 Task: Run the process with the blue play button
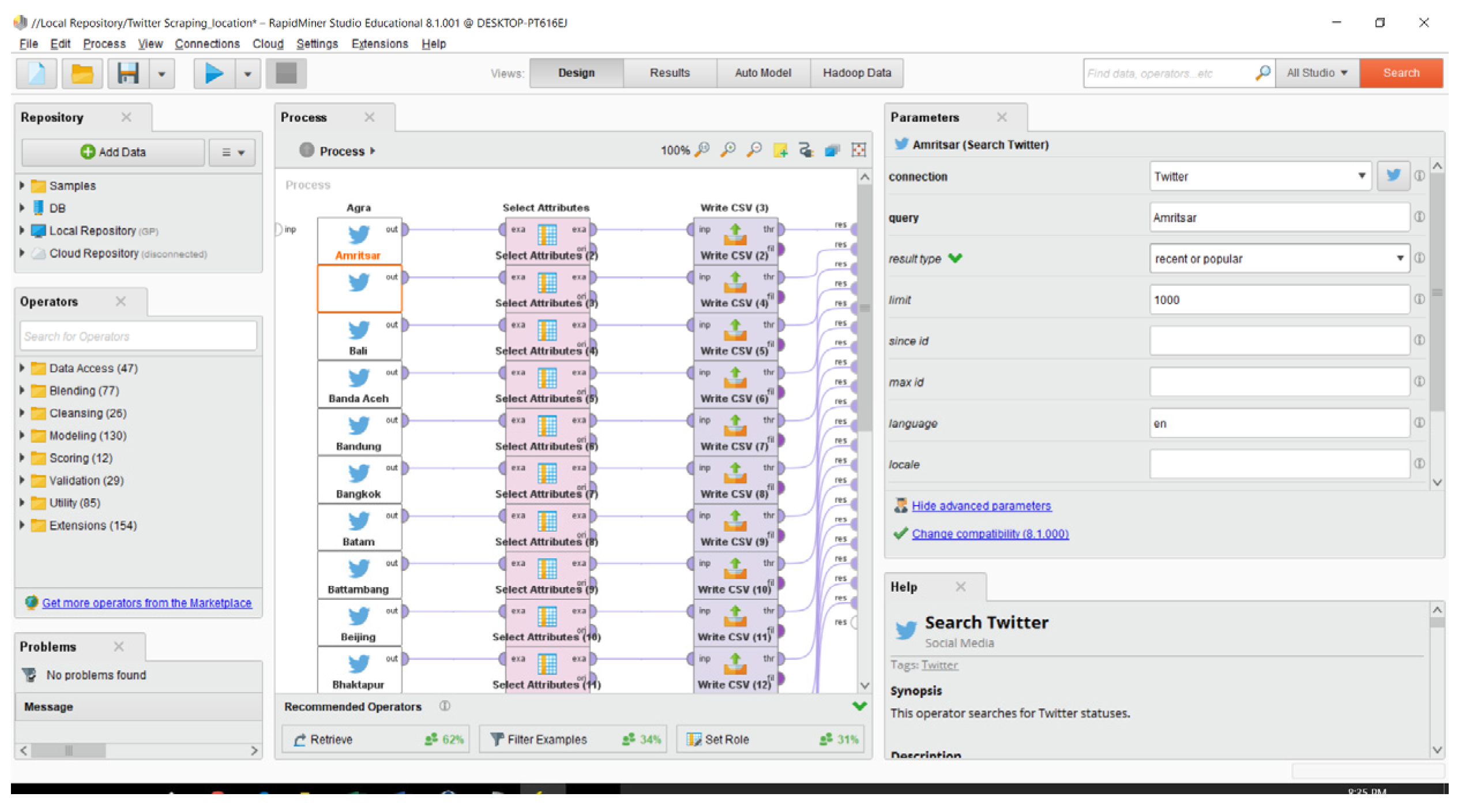(x=214, y=73)
